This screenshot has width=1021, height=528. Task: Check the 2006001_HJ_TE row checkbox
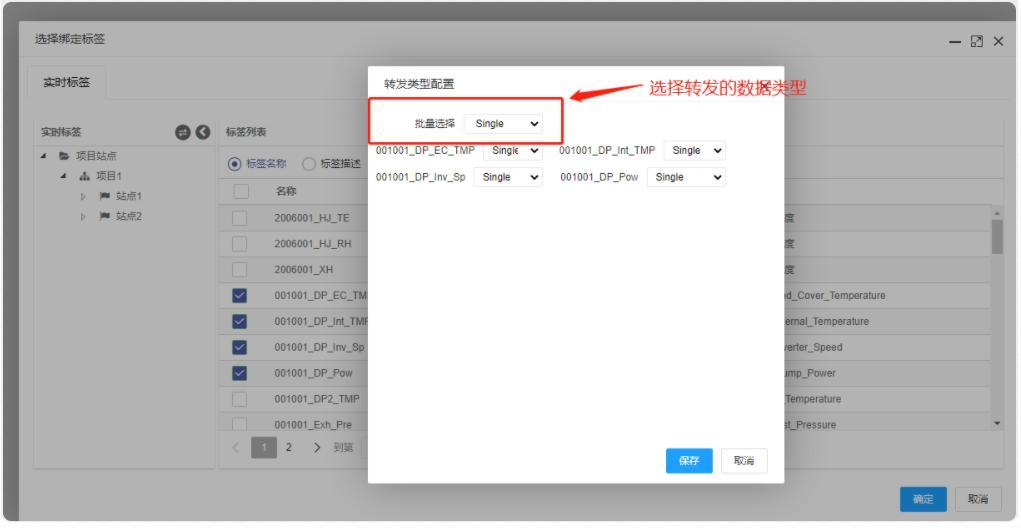coord(240,218)
